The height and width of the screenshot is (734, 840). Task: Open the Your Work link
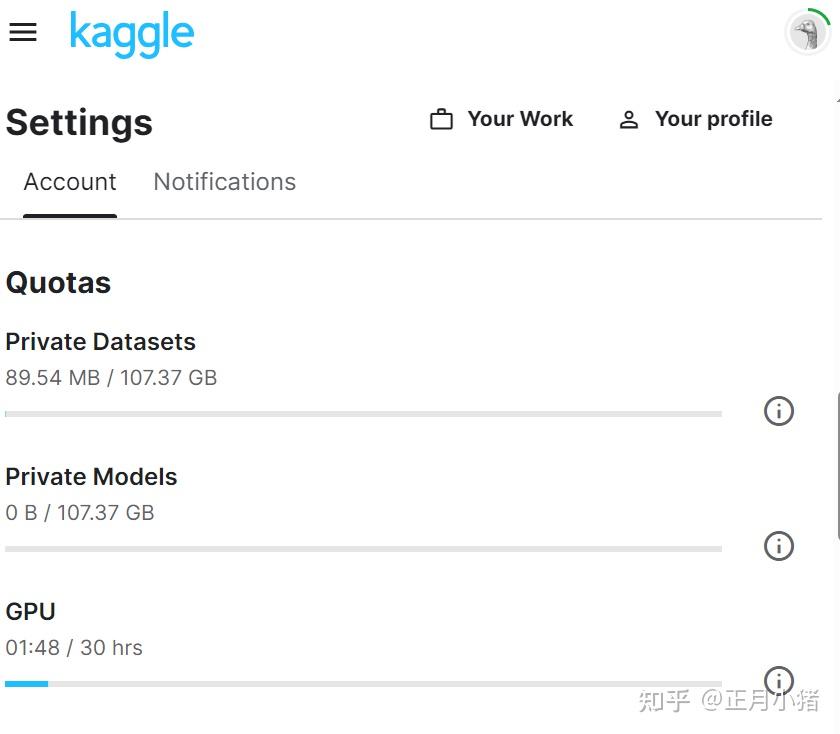[520, 119]
